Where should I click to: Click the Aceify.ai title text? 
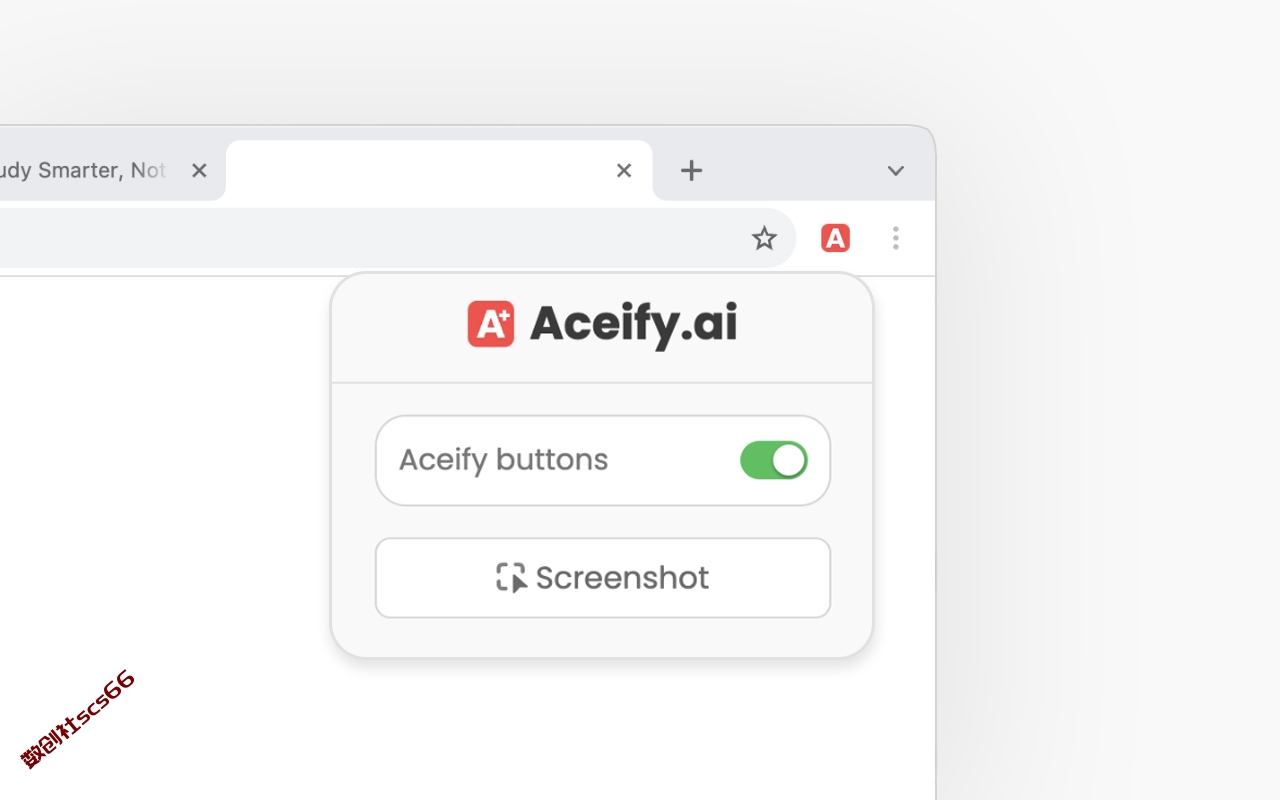coord(633,325)
